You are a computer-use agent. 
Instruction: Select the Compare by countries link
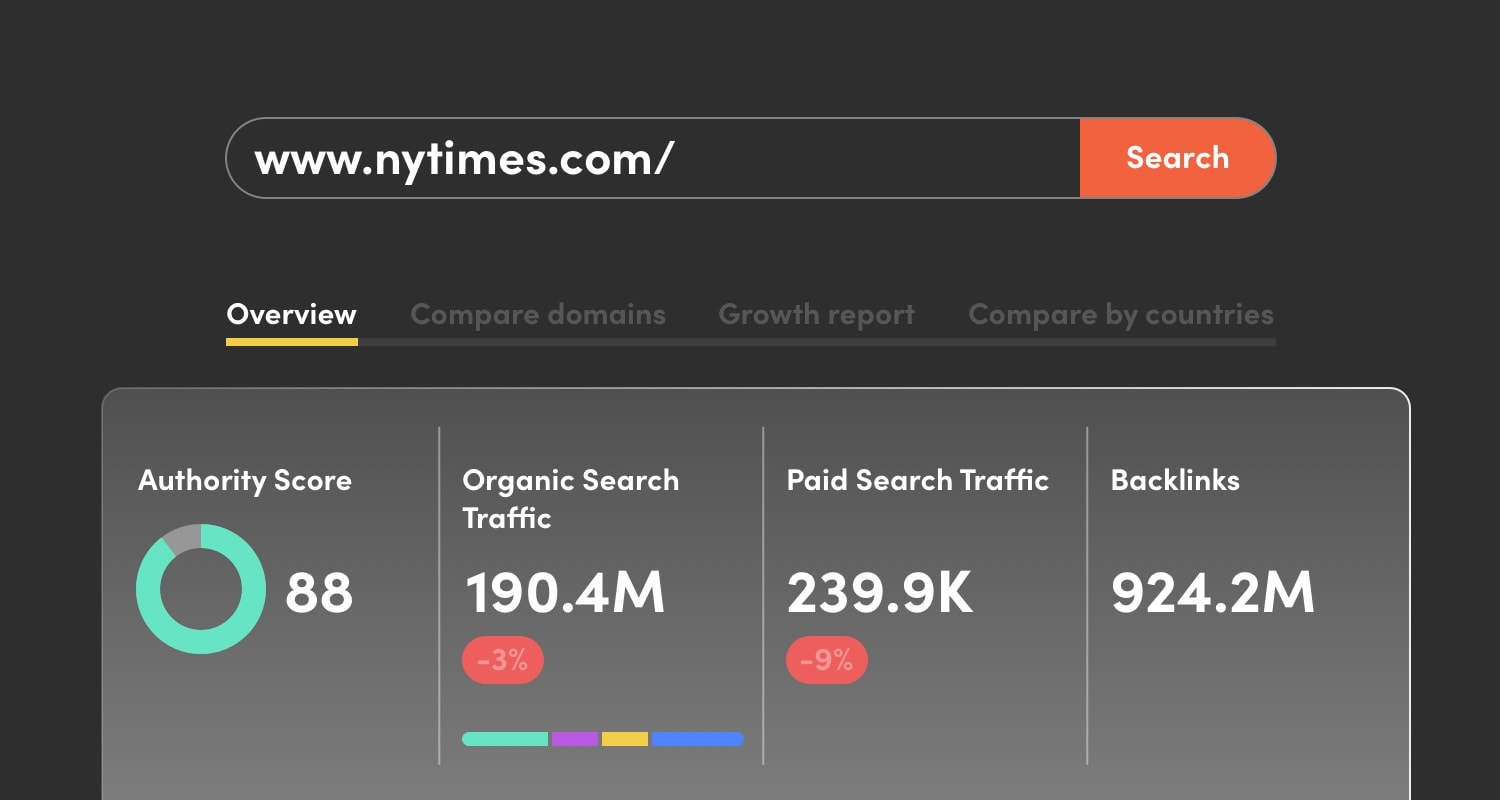[1120, 314]
